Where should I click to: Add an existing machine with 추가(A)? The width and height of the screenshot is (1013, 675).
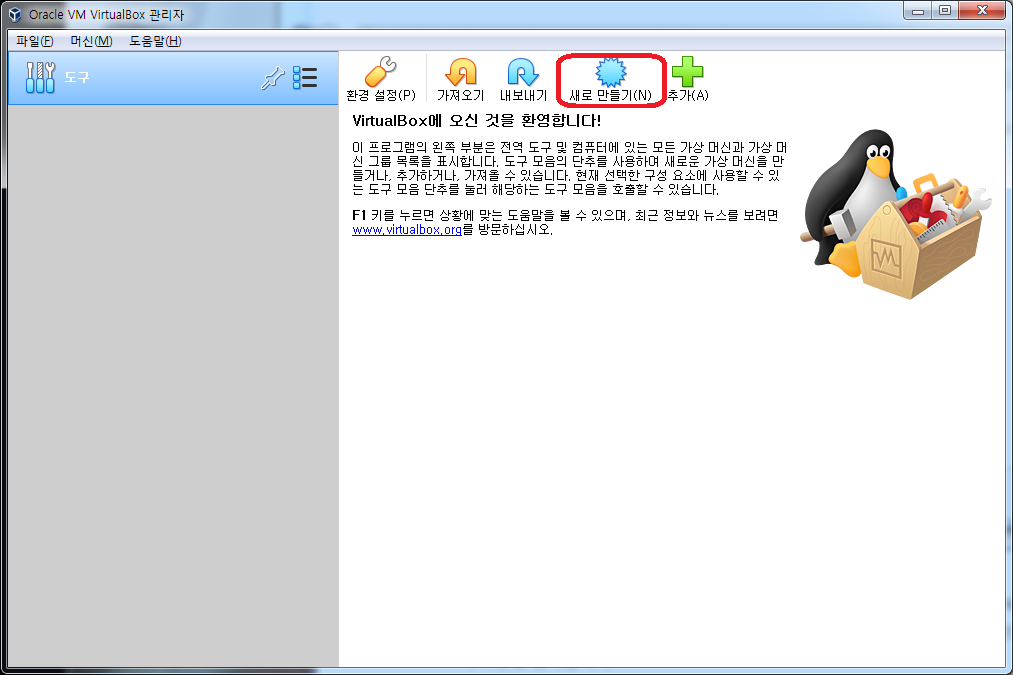coord(688,79)
